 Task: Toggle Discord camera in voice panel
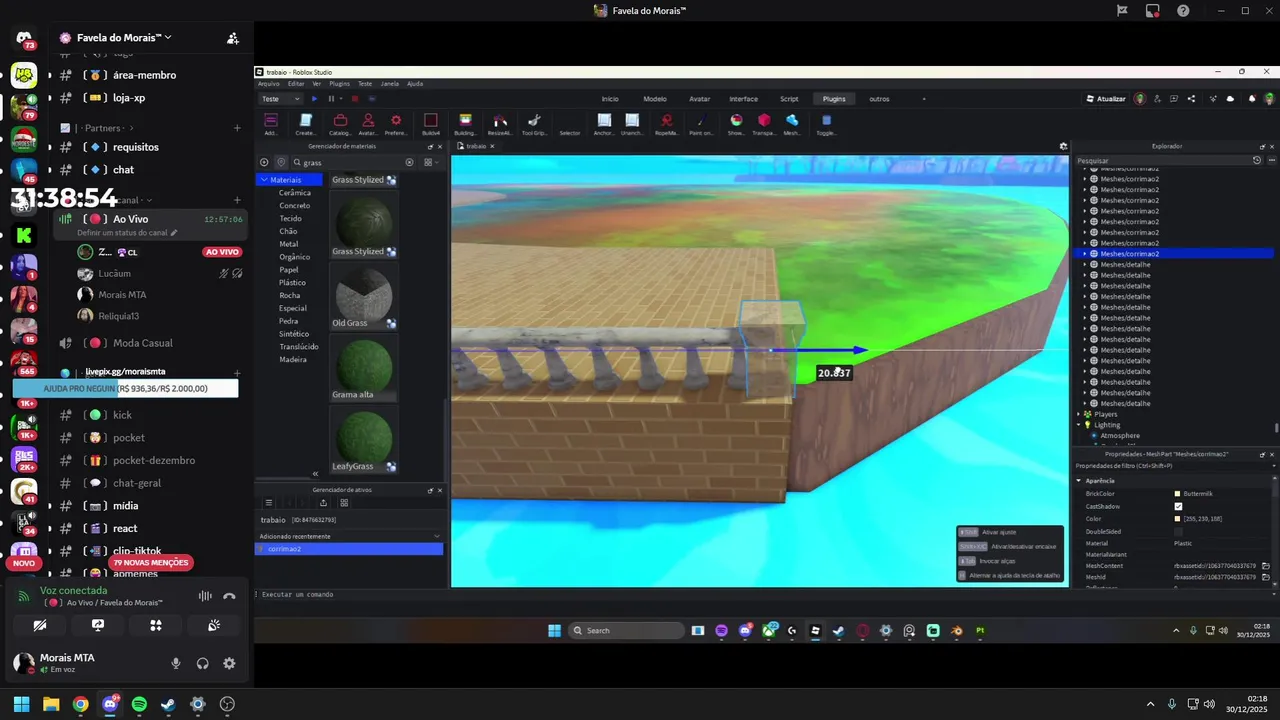[40, 625]
